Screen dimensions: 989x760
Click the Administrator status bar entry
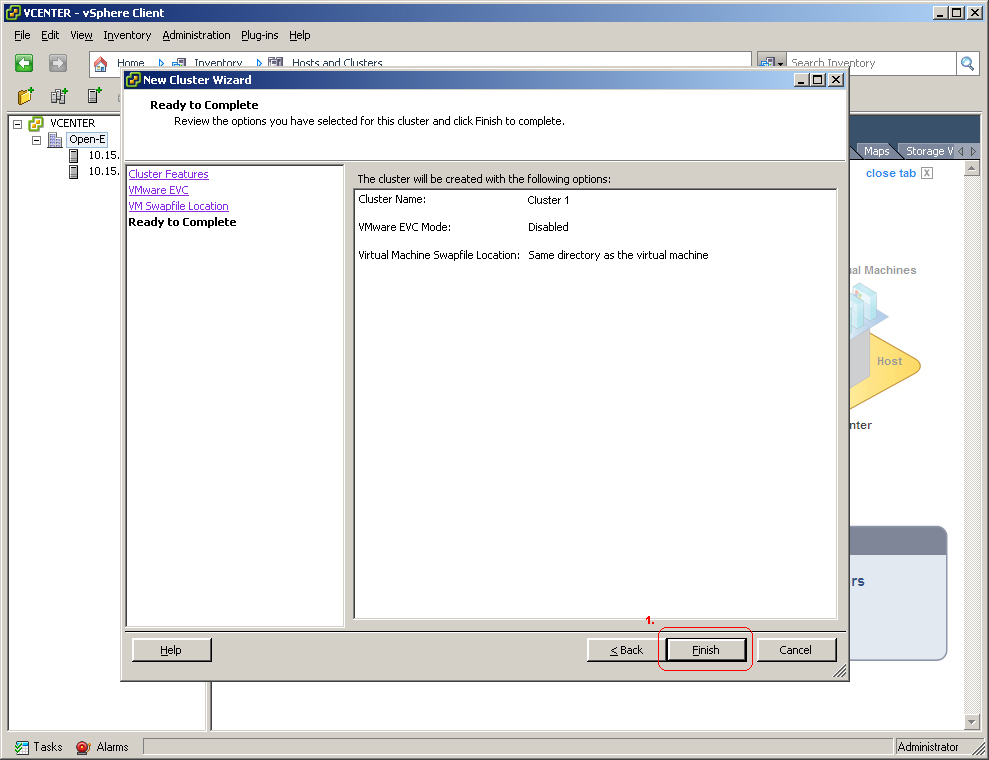(928, 747)
